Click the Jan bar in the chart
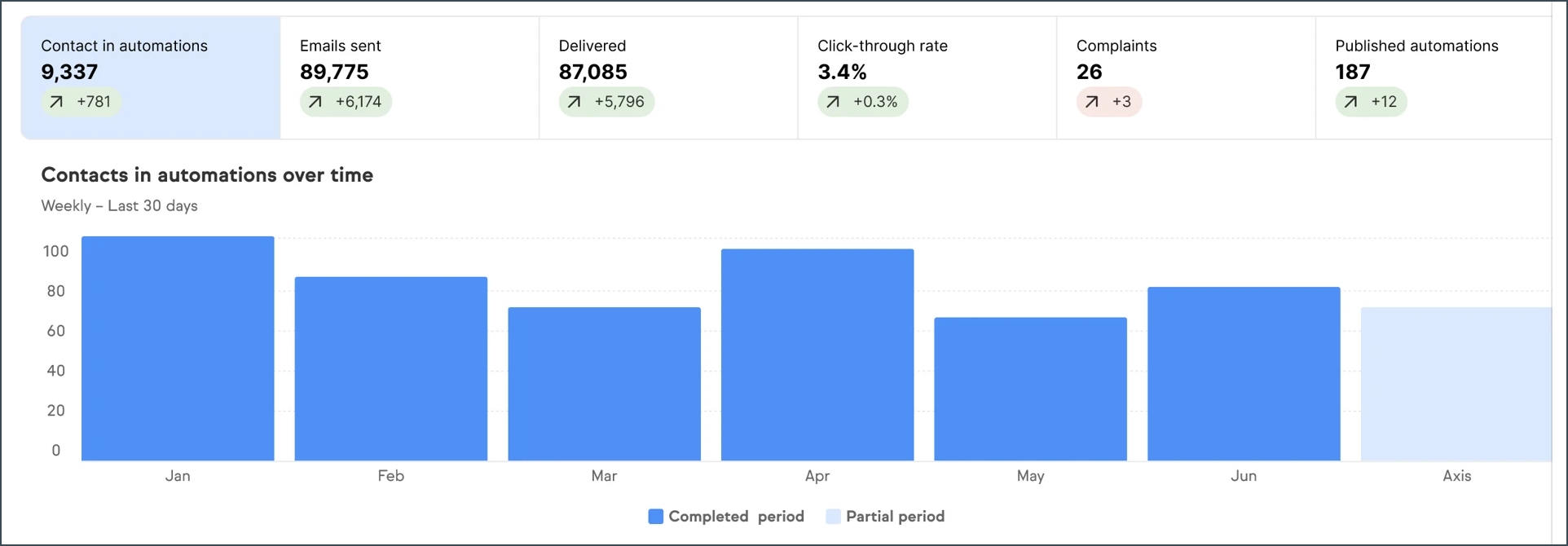1568x546 pixels. click(x=178, y=349)
